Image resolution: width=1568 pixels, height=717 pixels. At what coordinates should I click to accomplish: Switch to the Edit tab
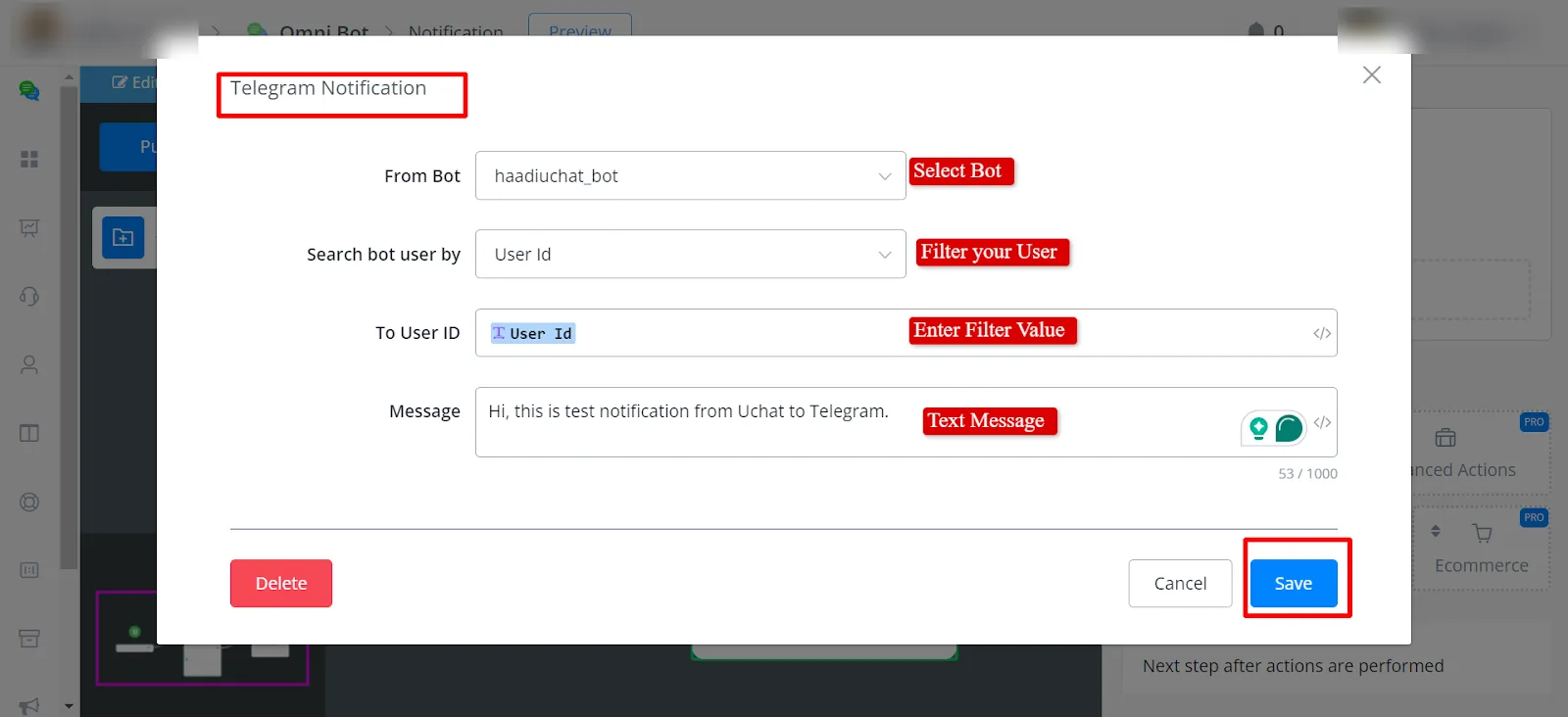point(132,83)
